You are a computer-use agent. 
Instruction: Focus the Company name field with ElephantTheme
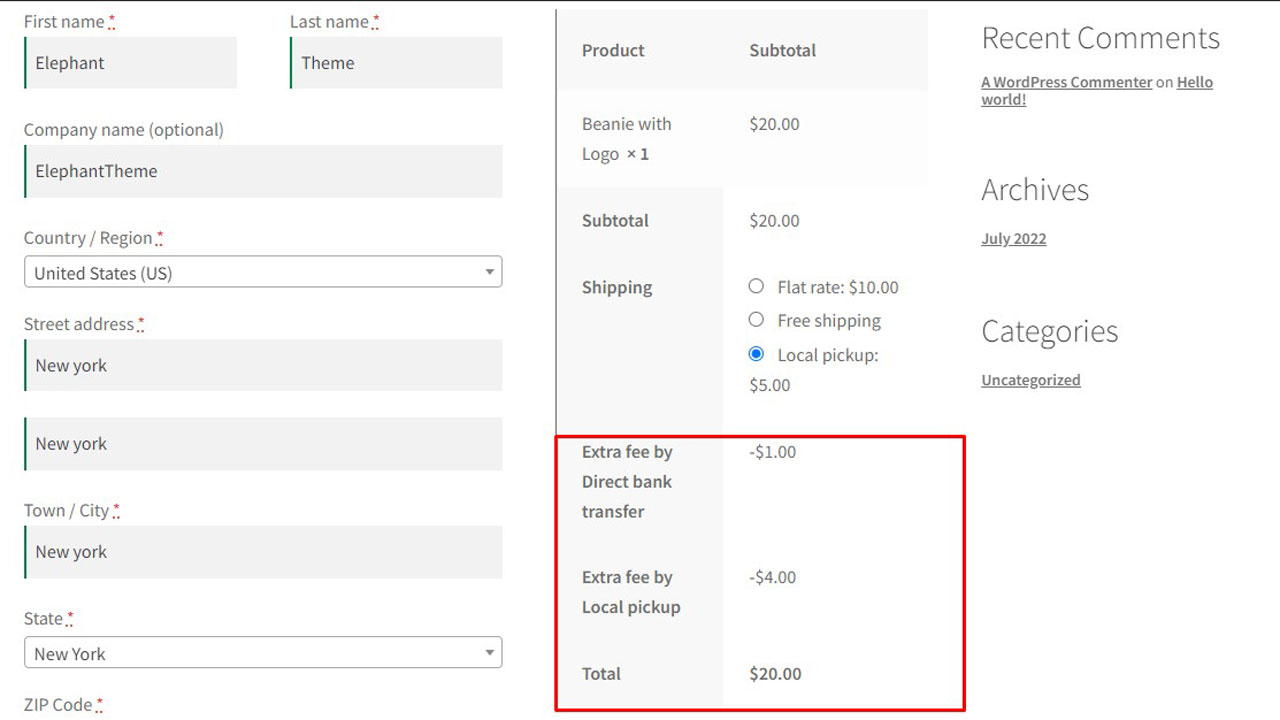263,171
